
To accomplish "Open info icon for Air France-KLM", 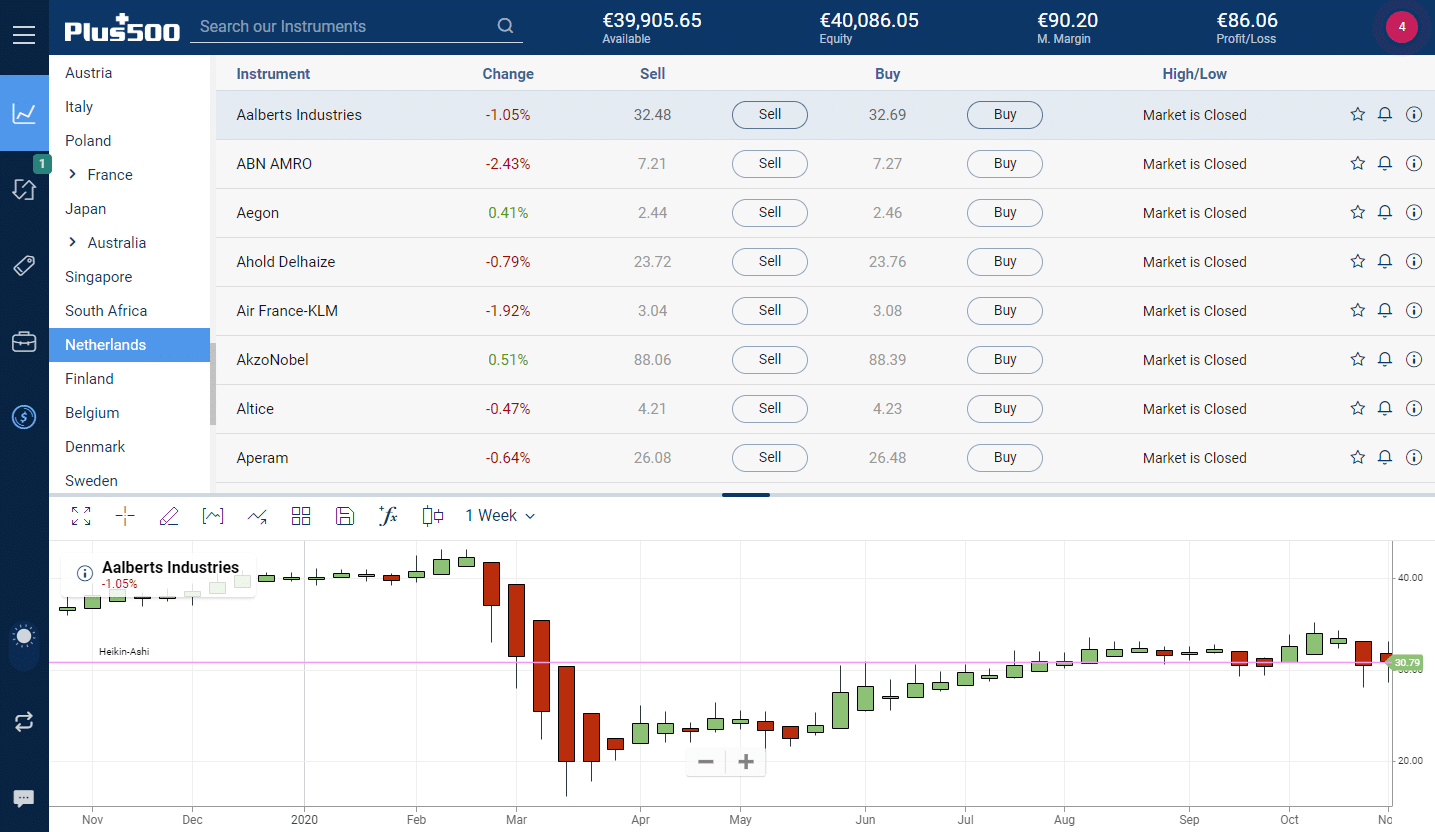I will click(1414, 310).
